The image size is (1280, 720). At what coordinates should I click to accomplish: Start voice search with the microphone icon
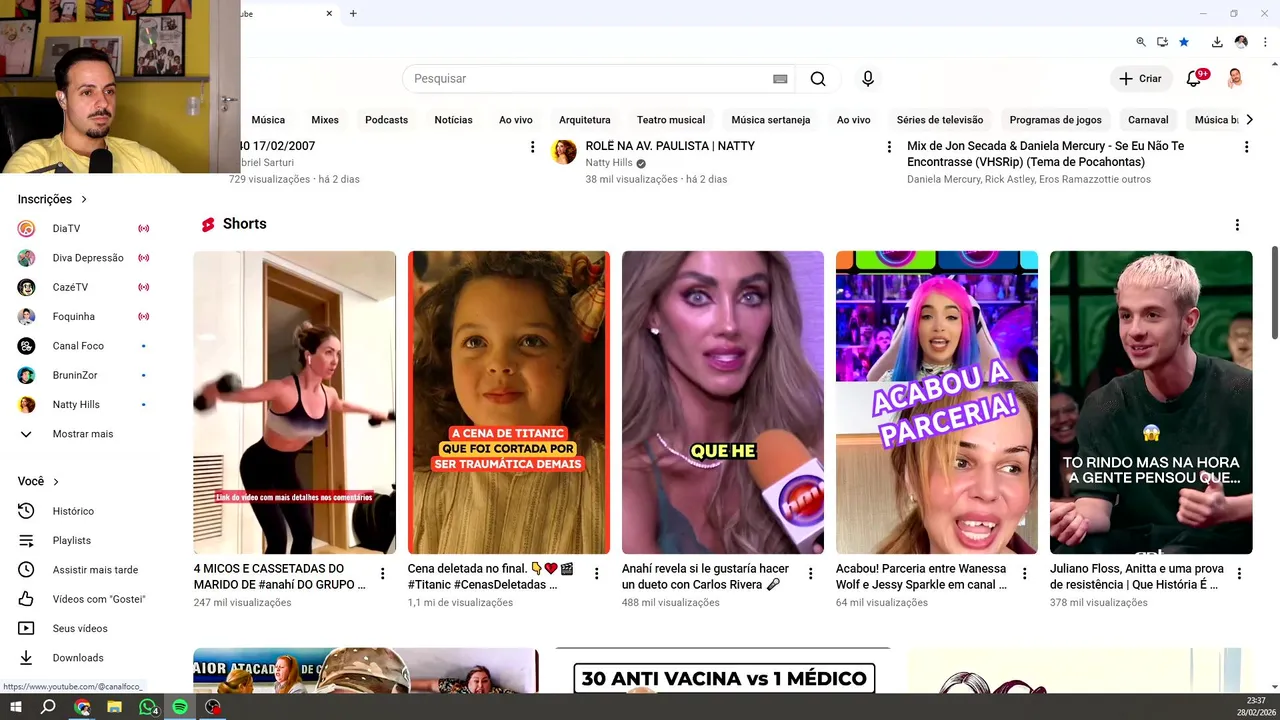tap(868, 79)
